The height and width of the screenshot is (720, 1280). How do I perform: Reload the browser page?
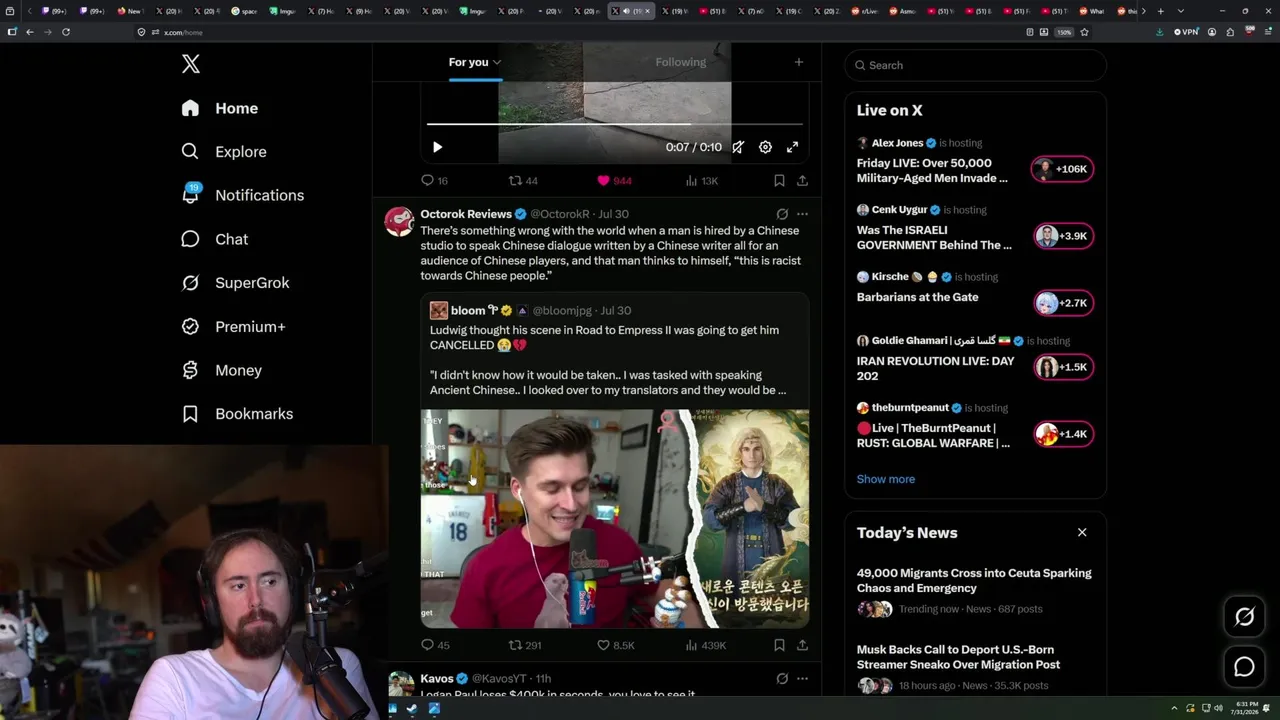pyautogui.click(x=66, y=32)
